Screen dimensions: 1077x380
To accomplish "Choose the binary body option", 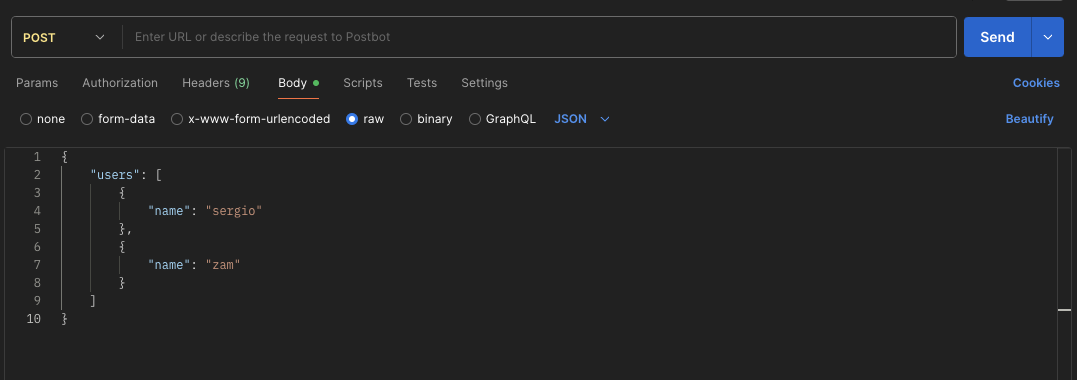I will tap(426, 119).
